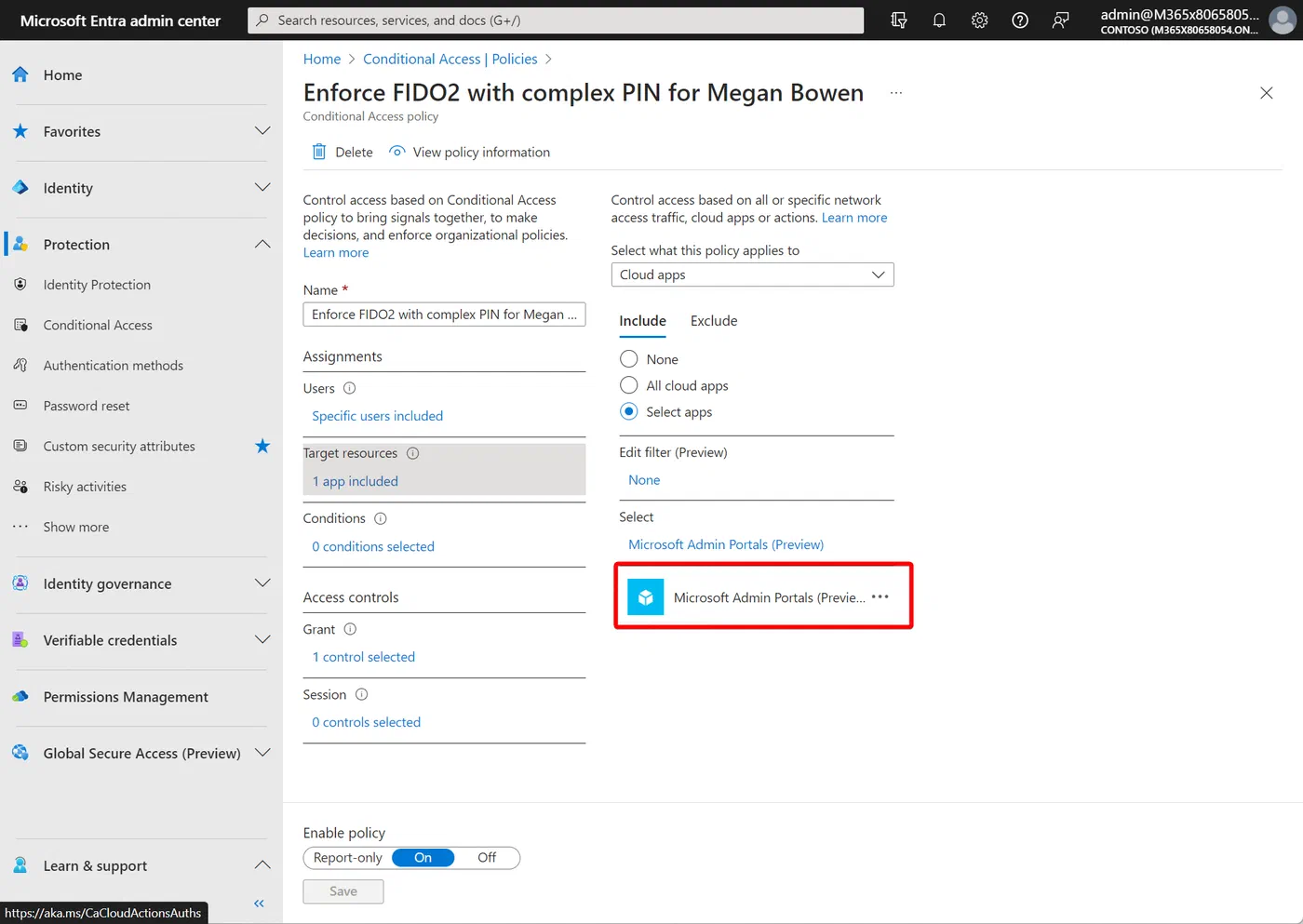Go to Conditional Access | Policies breadcrumb
This screenshot has height=924, width=1303.
click(x=450, y=59)
